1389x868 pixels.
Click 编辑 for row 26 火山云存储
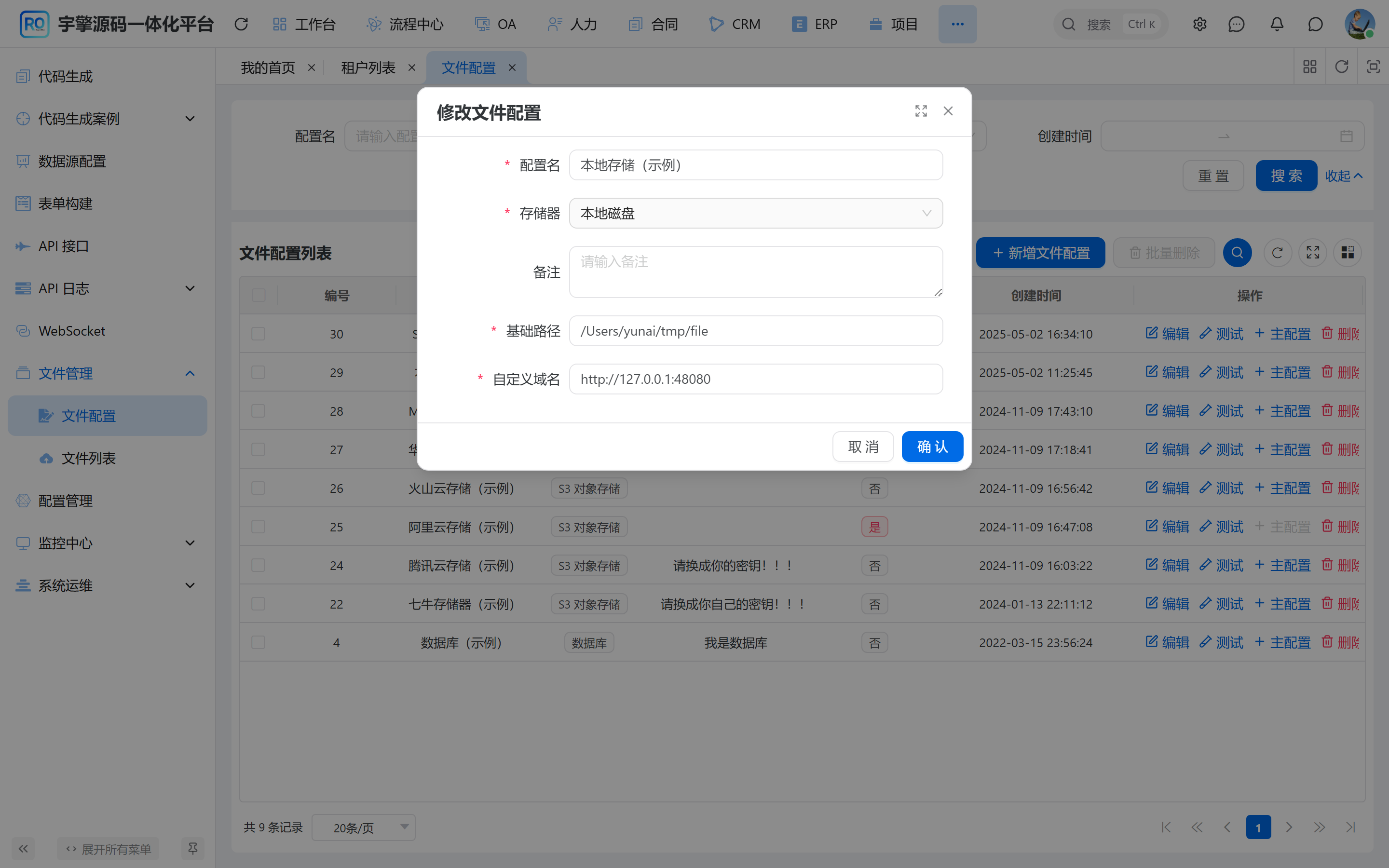point(1168,488)
